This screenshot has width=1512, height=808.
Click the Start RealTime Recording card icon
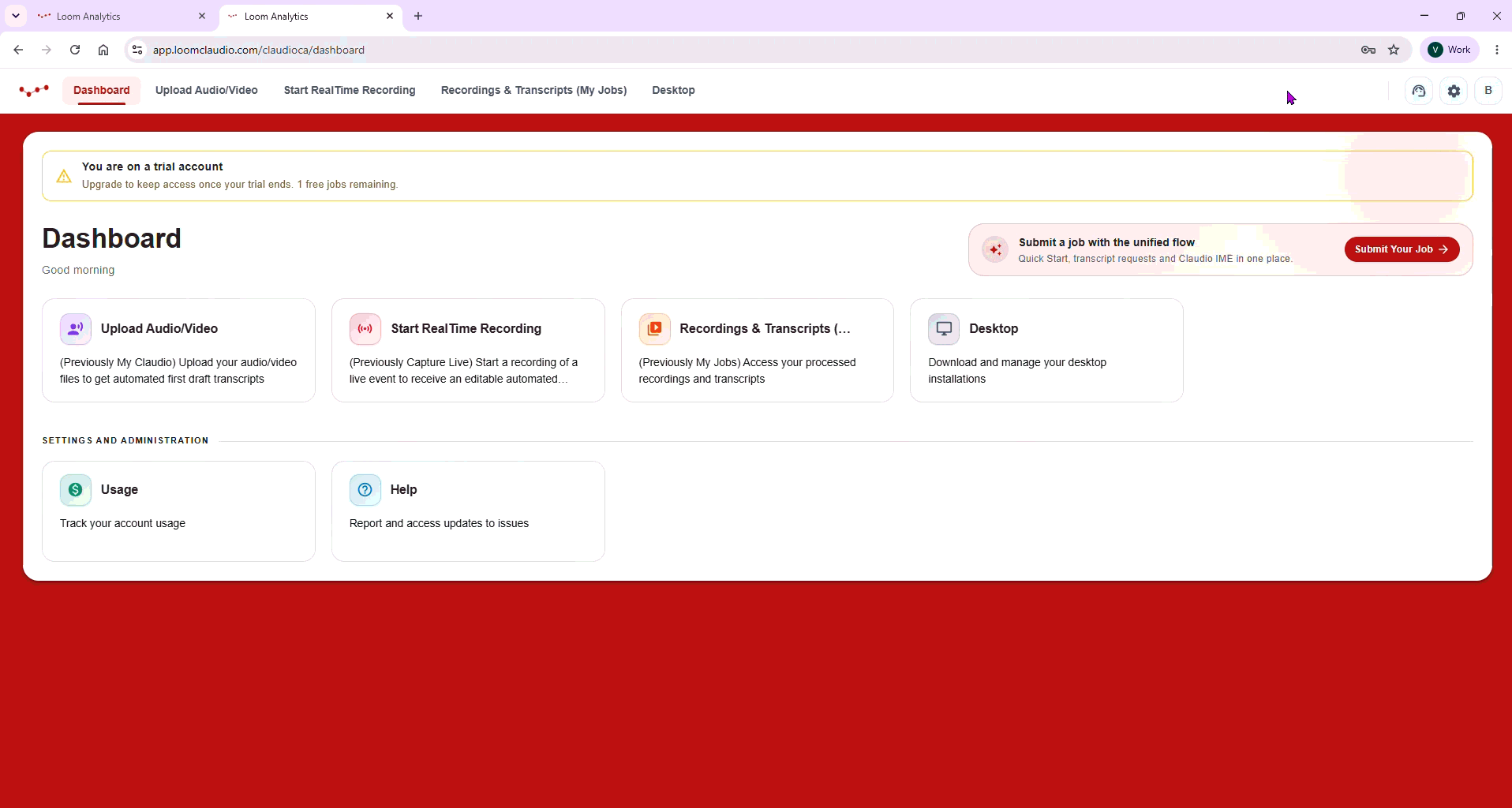click(x=365, y=329)
